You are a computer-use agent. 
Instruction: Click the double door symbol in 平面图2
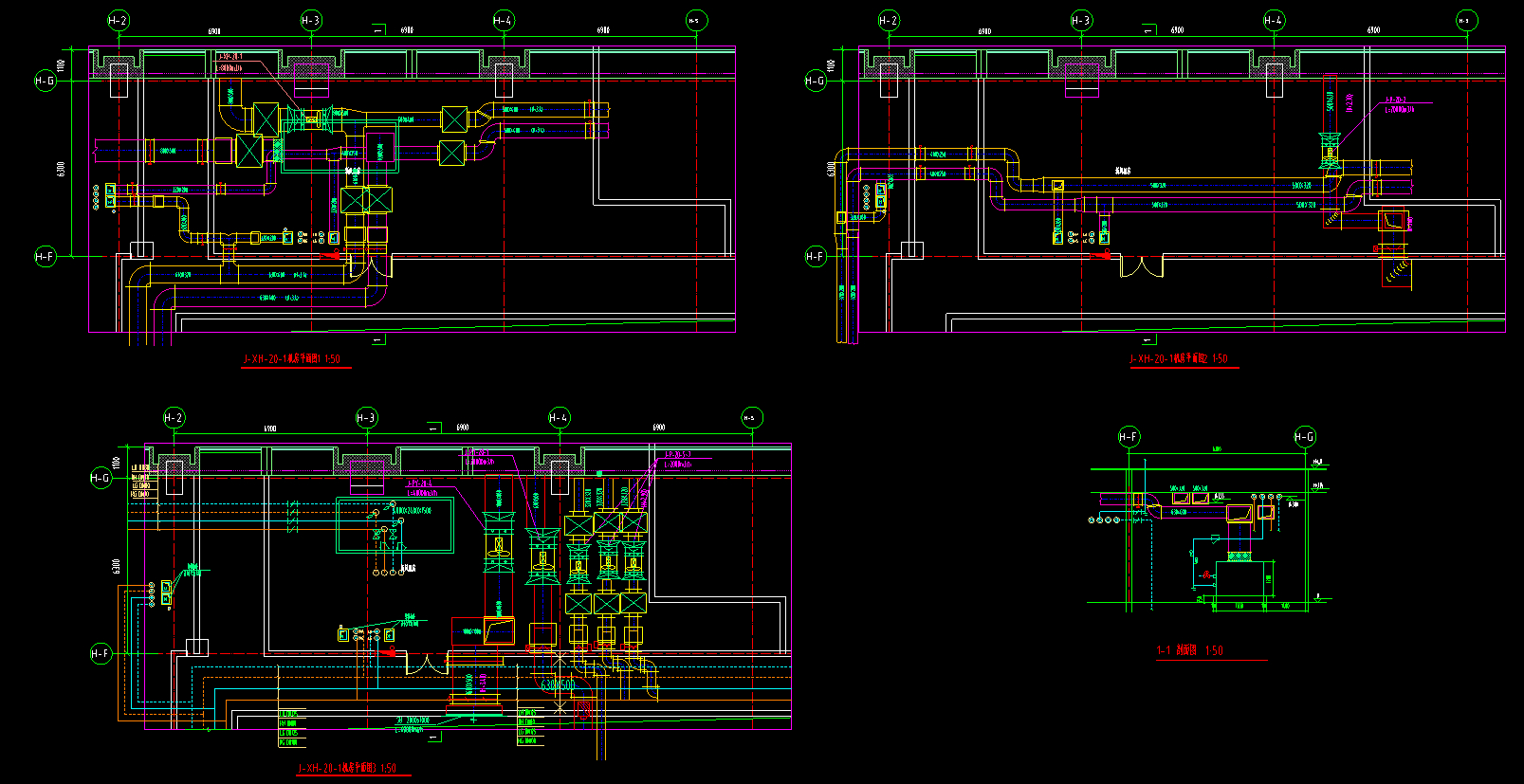click(1142, 265)
